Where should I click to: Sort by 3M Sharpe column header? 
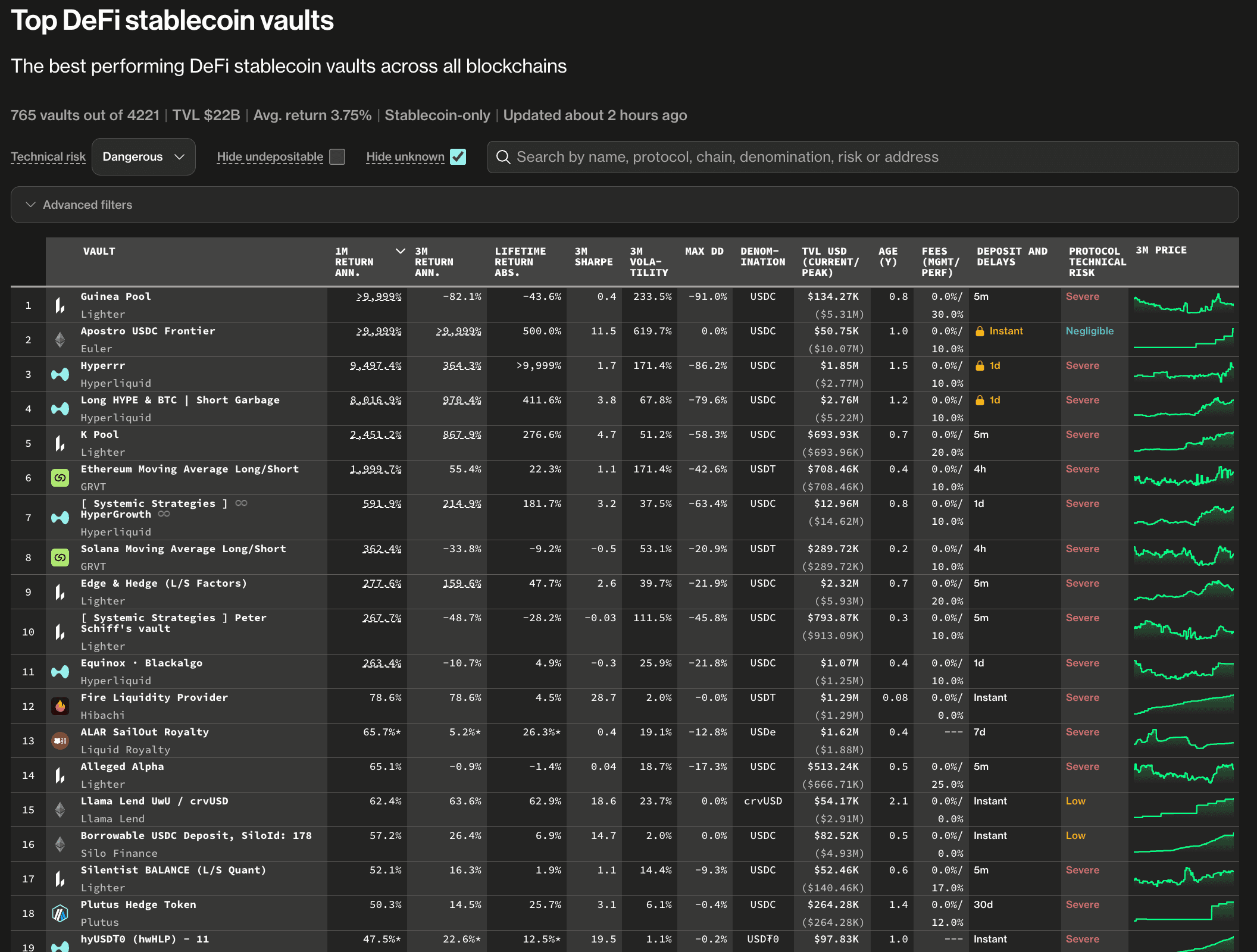click(593, 256)
